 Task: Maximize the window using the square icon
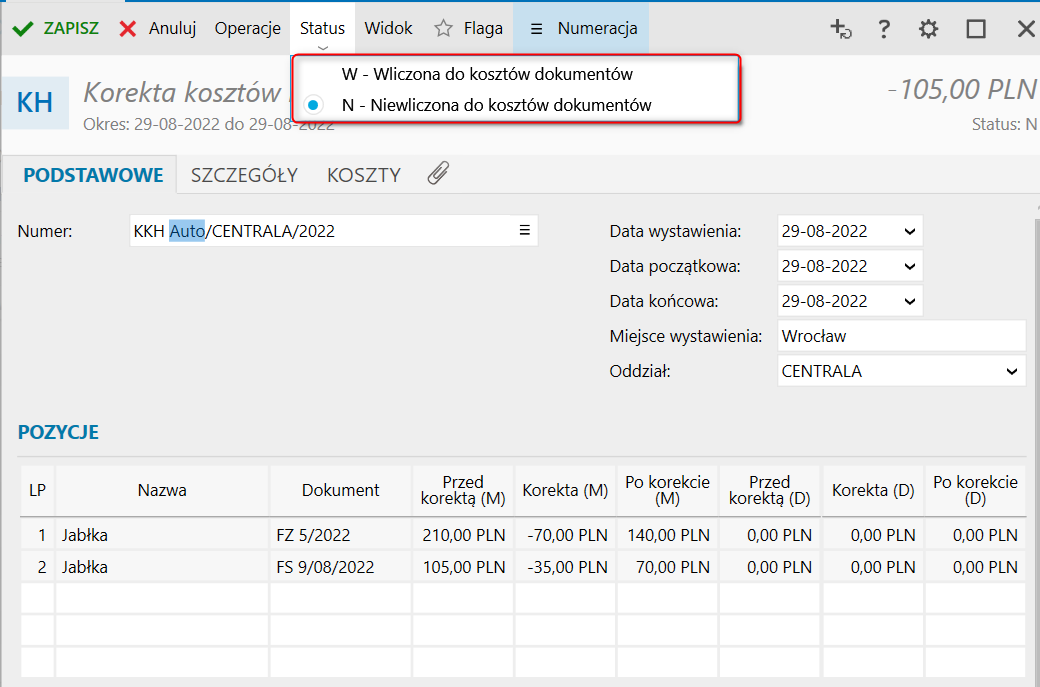point(976,29)
